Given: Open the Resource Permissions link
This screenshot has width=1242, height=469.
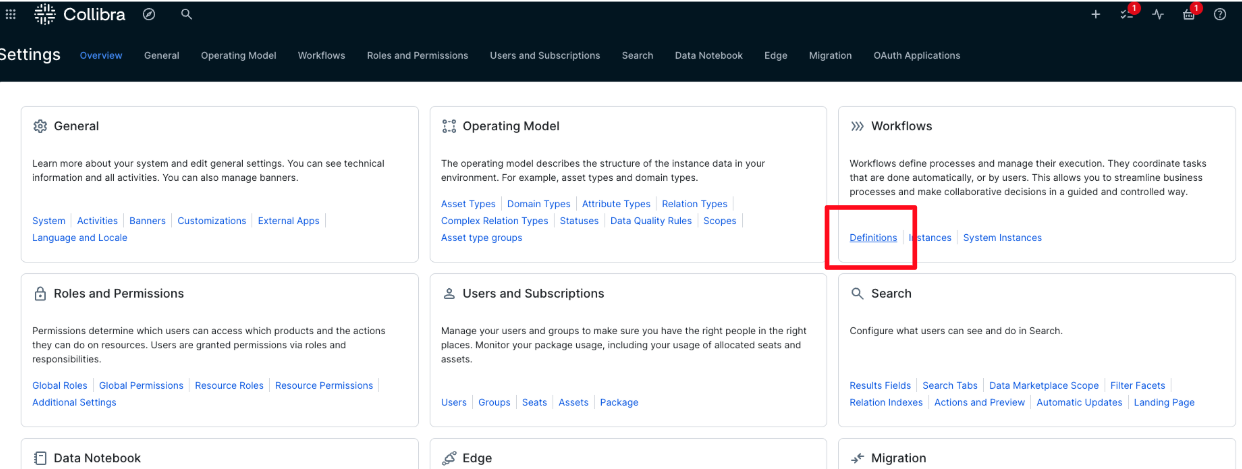Looking at the screenshot, I should (324, 386).
